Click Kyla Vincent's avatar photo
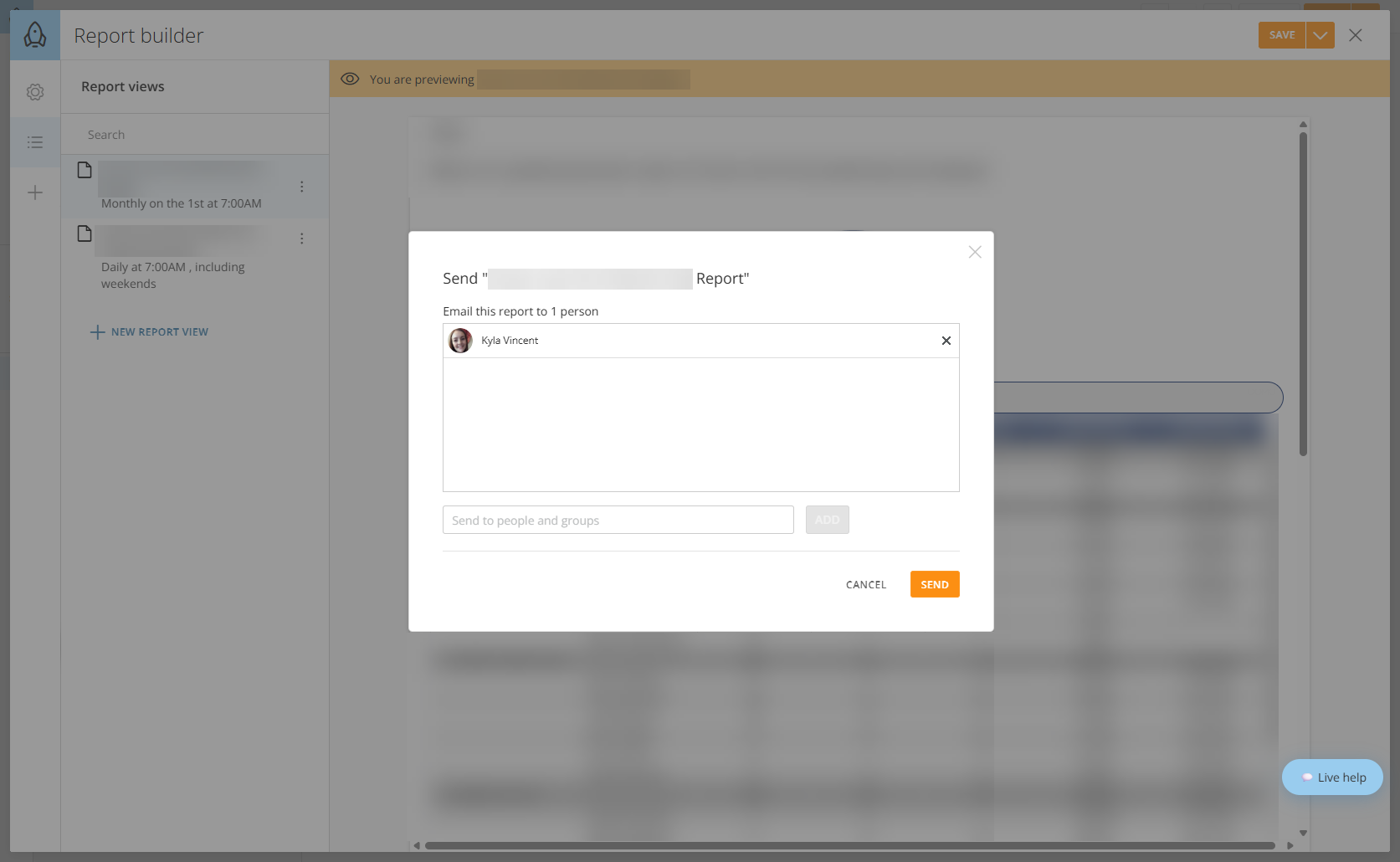The image size is (1400, 862). click(x=460, y=341)
